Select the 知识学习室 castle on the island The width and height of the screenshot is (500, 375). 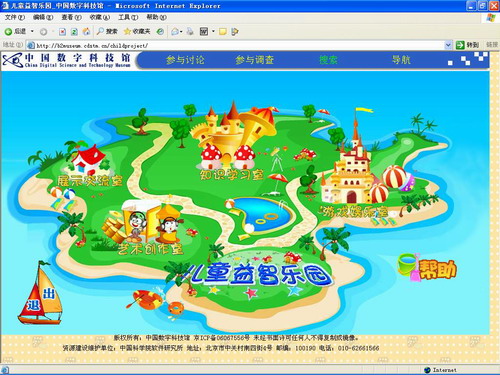[x=232, y=140]
